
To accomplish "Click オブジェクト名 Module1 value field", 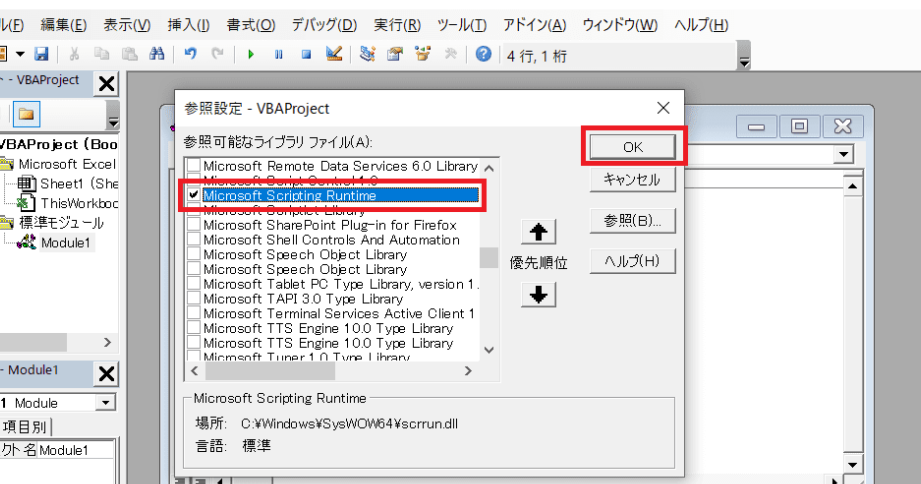I will pos(76,450).
